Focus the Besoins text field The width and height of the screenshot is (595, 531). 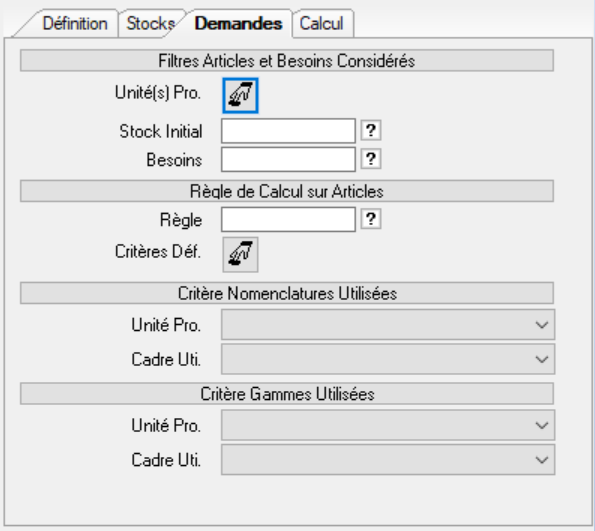click(288, 159)
